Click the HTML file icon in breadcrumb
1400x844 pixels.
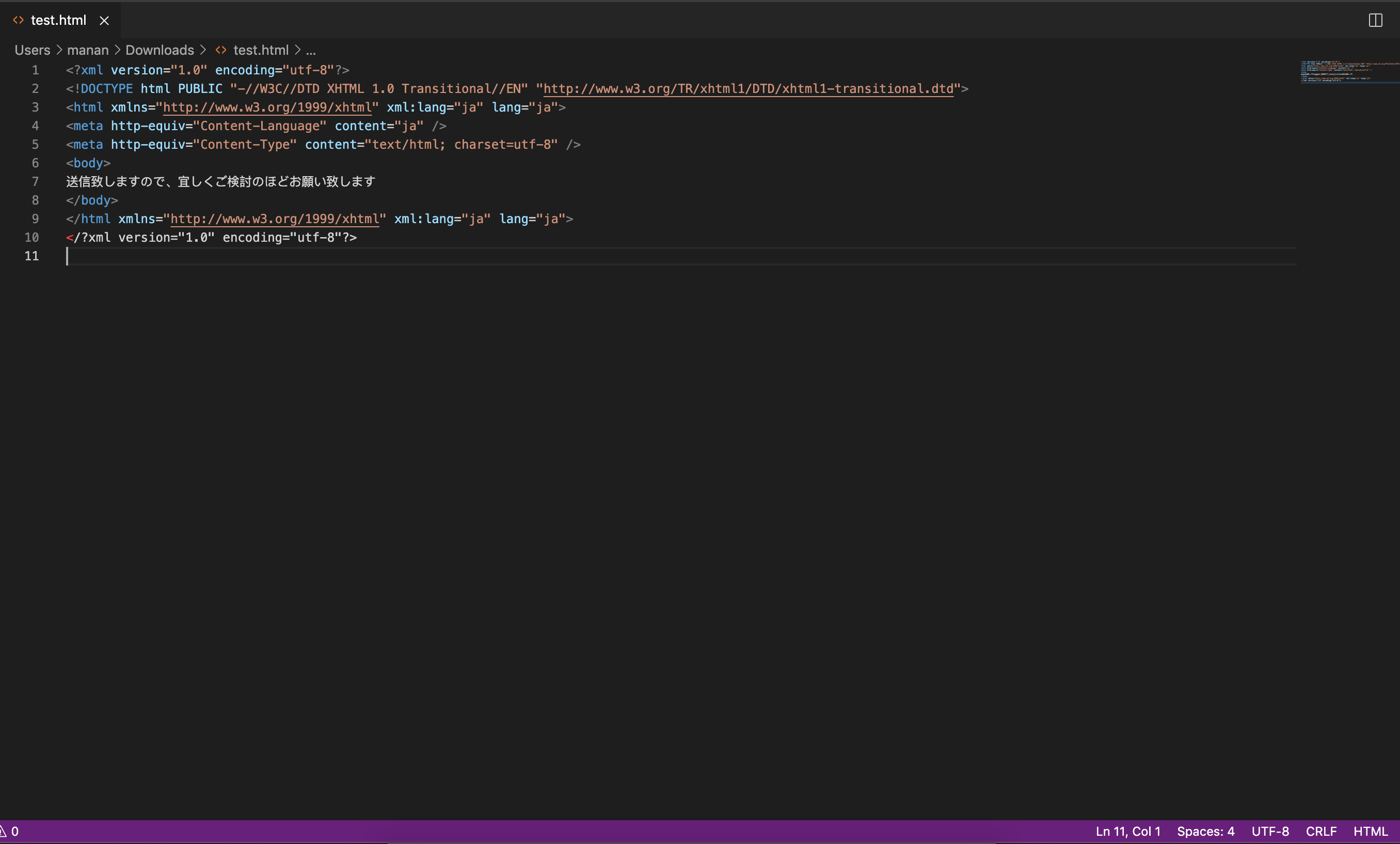pyautogui.click(x=221, y=50)
